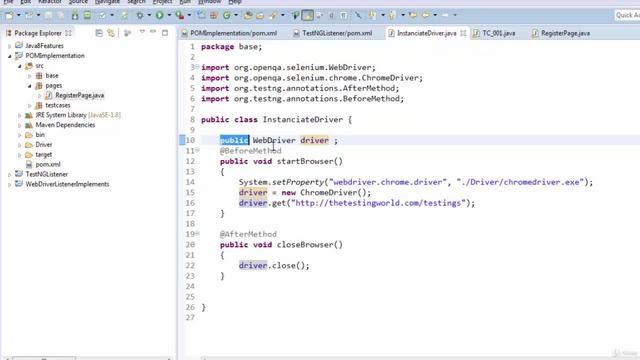
Task: Collapse All in Package Explorer
Action: click(x=99, y=33)
